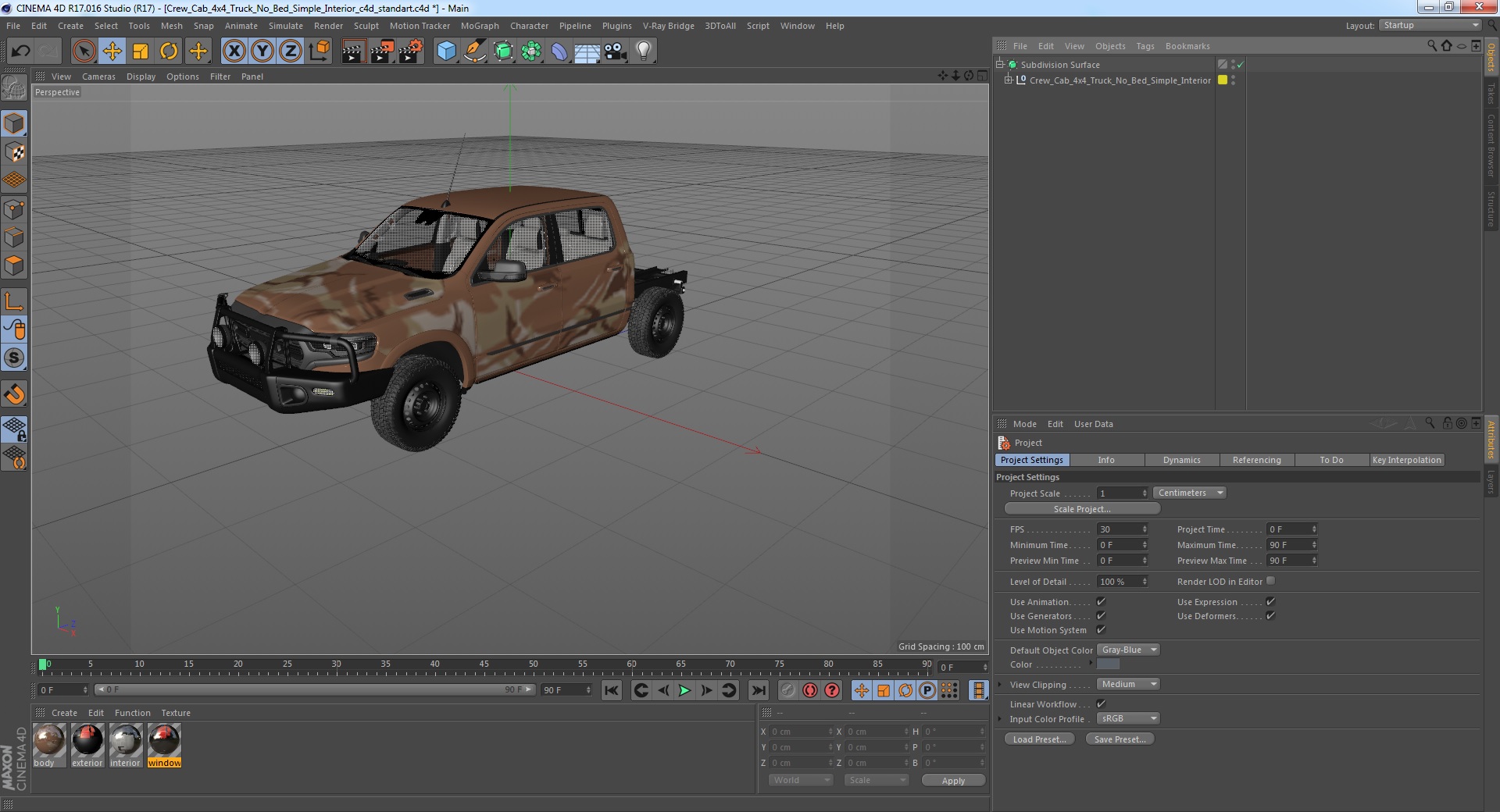Switch to Key Interpolation tab
Screen dimensions: 1500x812
(x=1406, y=460)
